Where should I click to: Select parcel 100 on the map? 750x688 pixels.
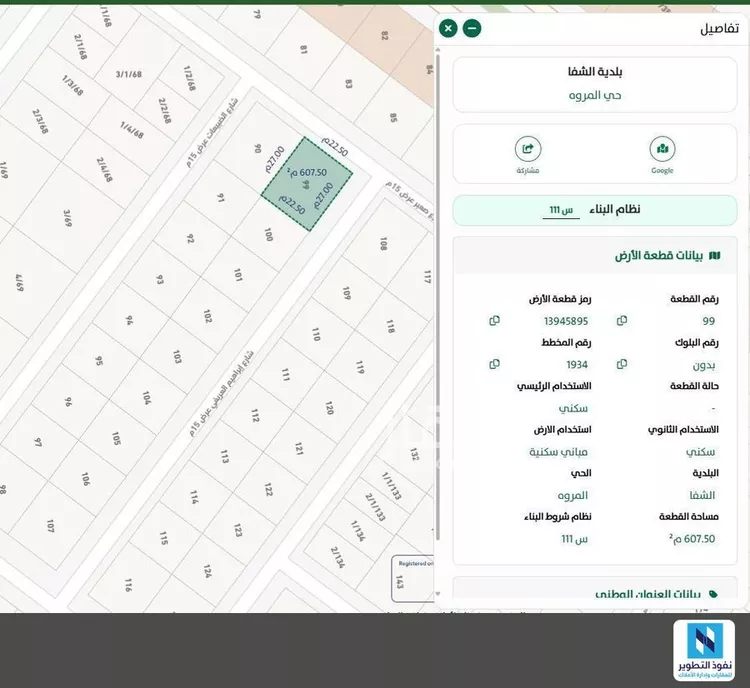(x=268, y=234)
